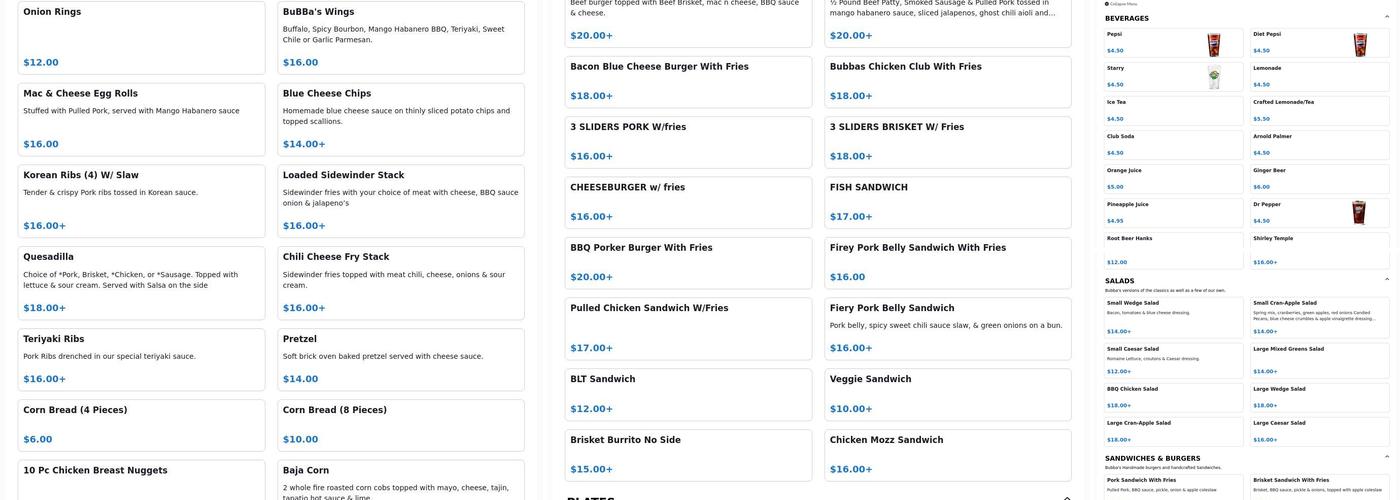Viewport: 1400px width, 500px height.
Task: Add the FISH SANDWICH item
Action: point(947,202)
